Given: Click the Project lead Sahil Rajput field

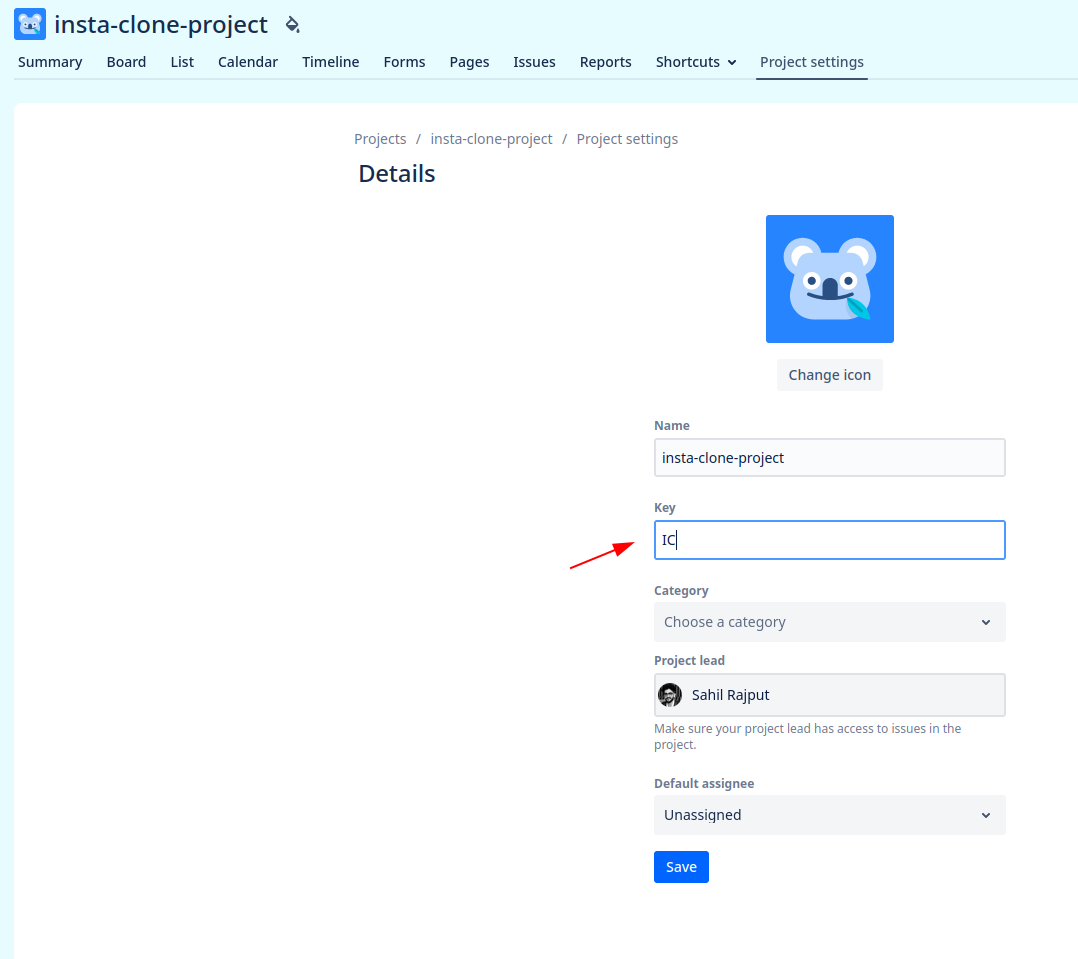Looking at the screenshot, I should [x=830, y=695].
